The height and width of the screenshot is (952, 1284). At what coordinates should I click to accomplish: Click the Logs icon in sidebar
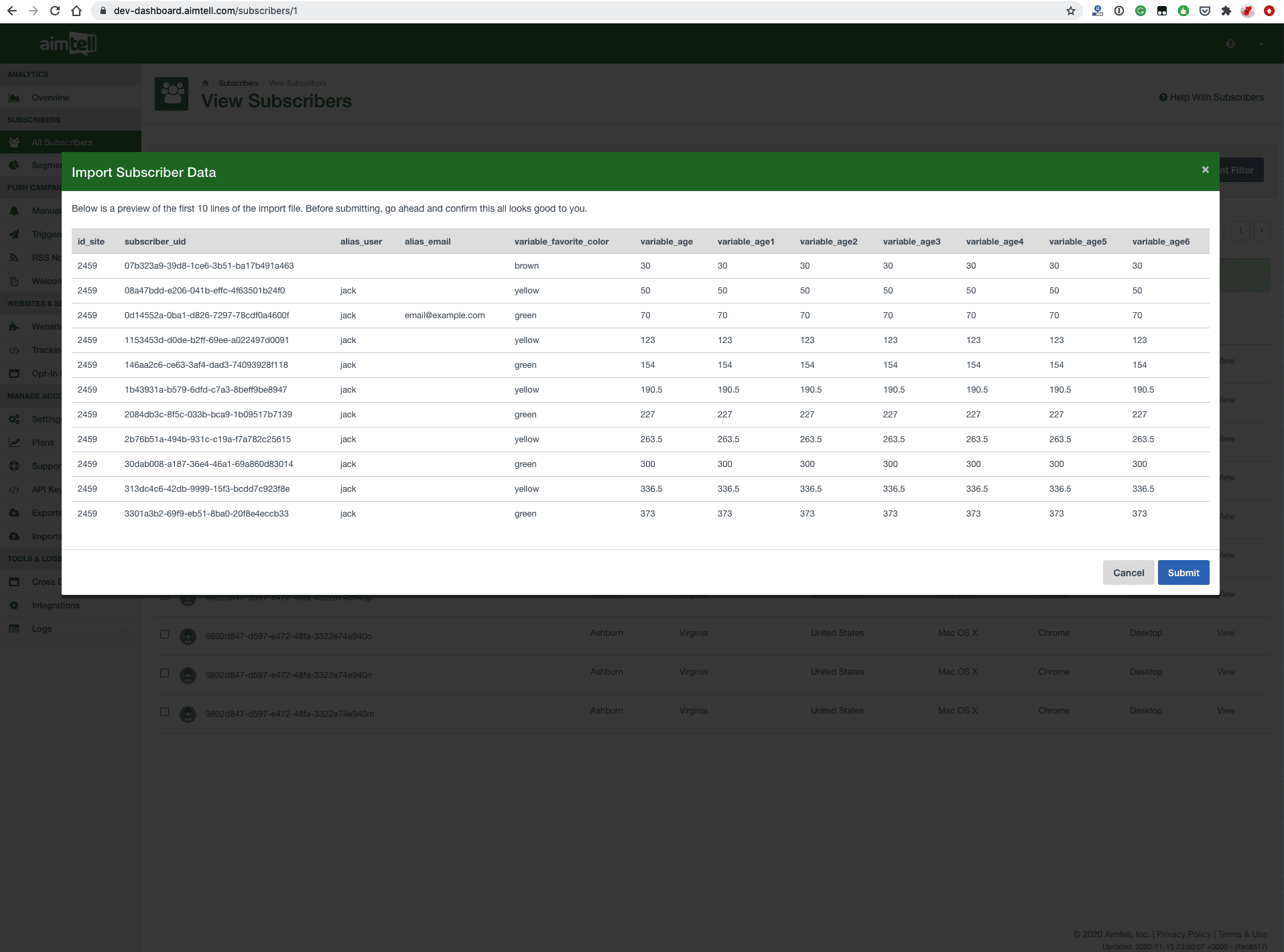coord(14,629)
